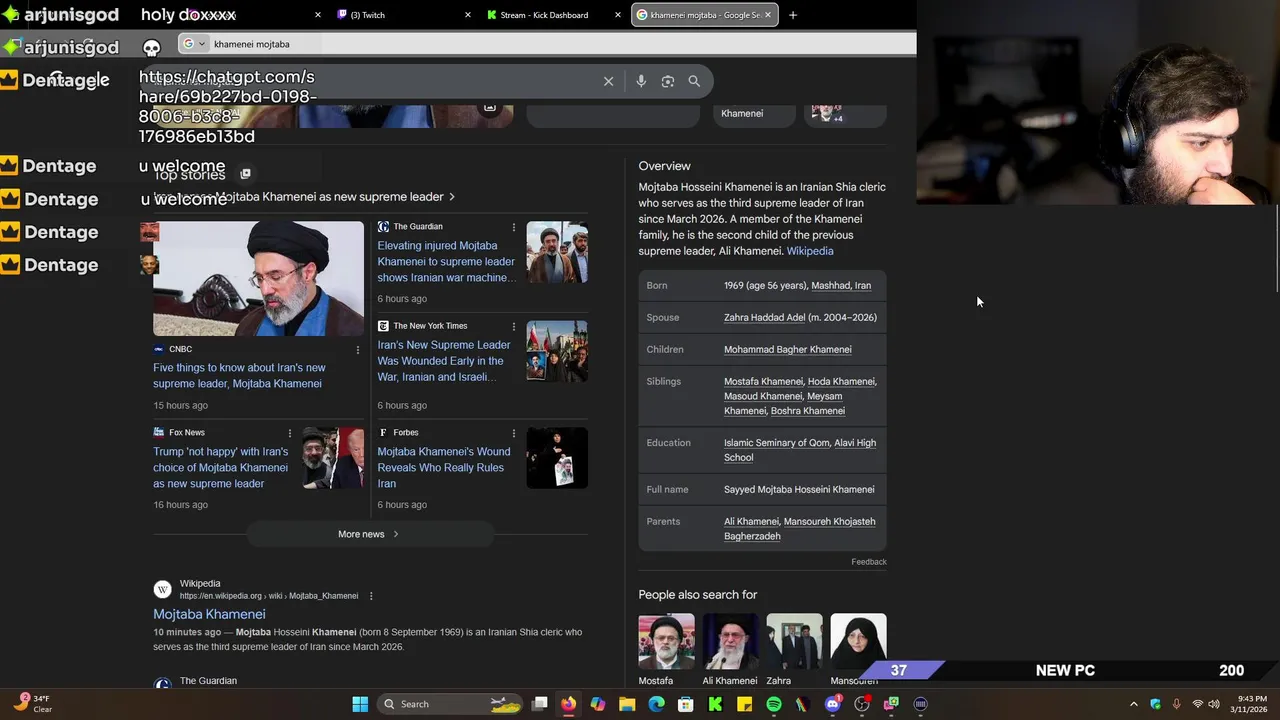
Task: Open volume control in system tray
Action: coord(1215,704)
